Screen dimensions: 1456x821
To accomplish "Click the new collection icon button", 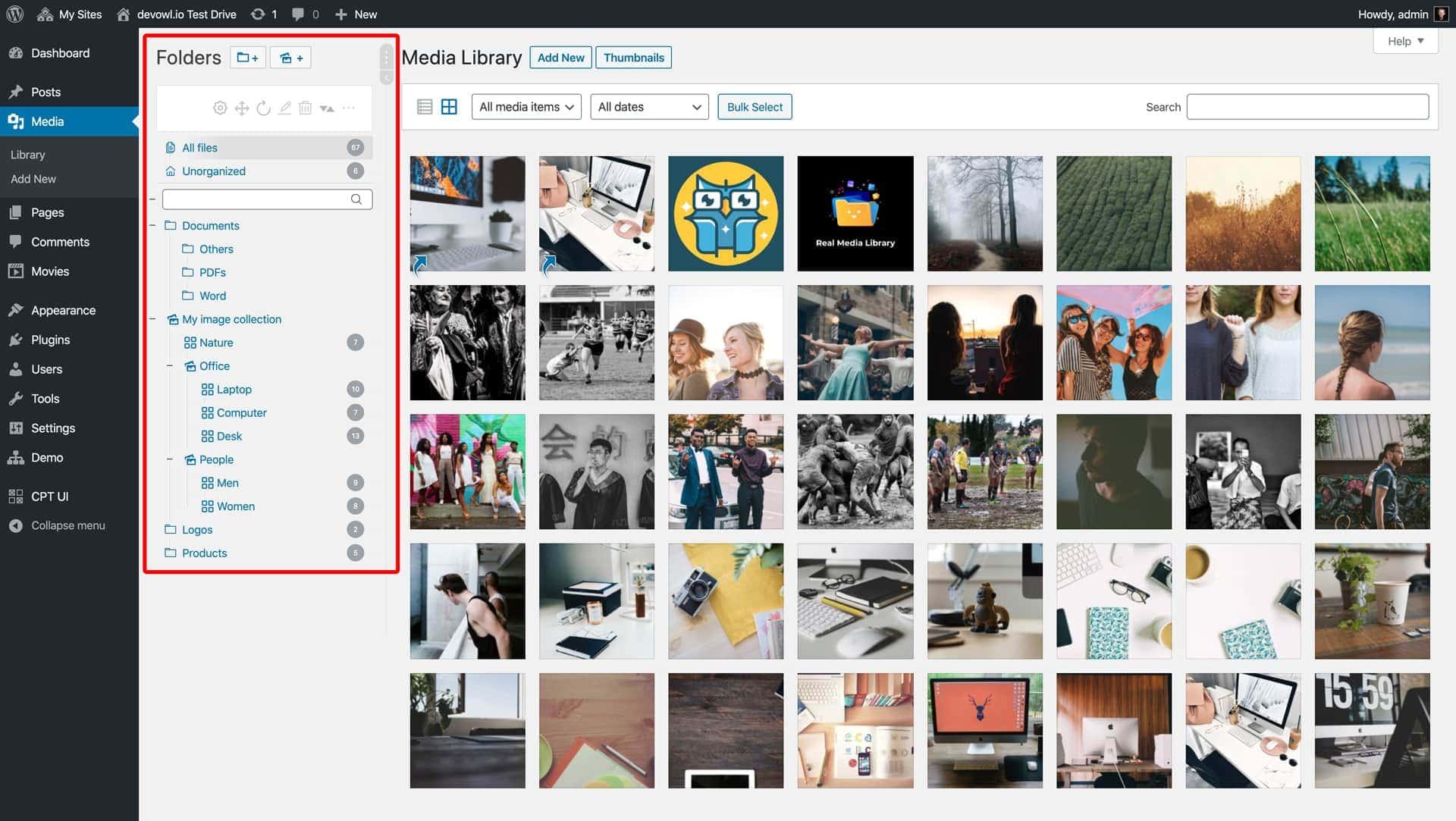I will pos(290,58).
